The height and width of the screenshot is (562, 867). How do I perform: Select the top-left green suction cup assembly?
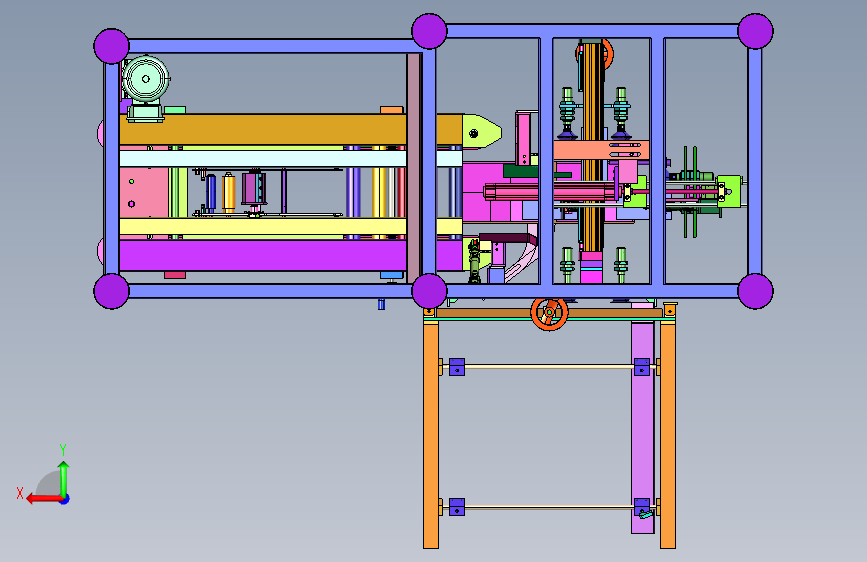pos(567,113)
